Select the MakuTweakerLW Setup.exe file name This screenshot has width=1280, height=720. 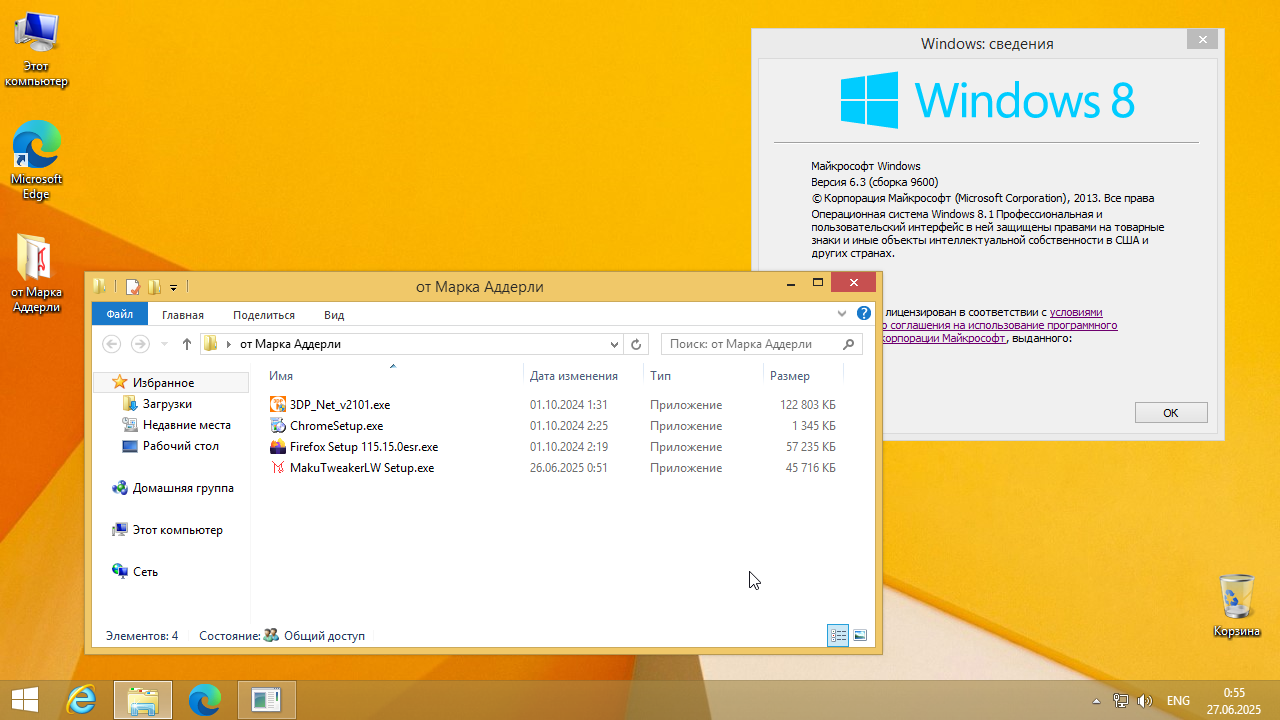(362, 468)
